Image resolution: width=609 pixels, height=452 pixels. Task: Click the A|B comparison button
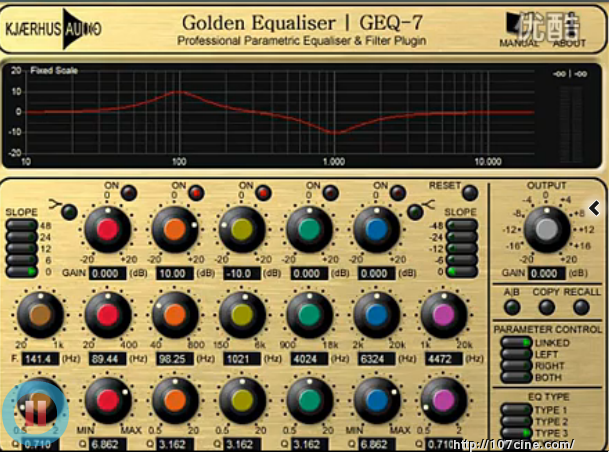513,308
